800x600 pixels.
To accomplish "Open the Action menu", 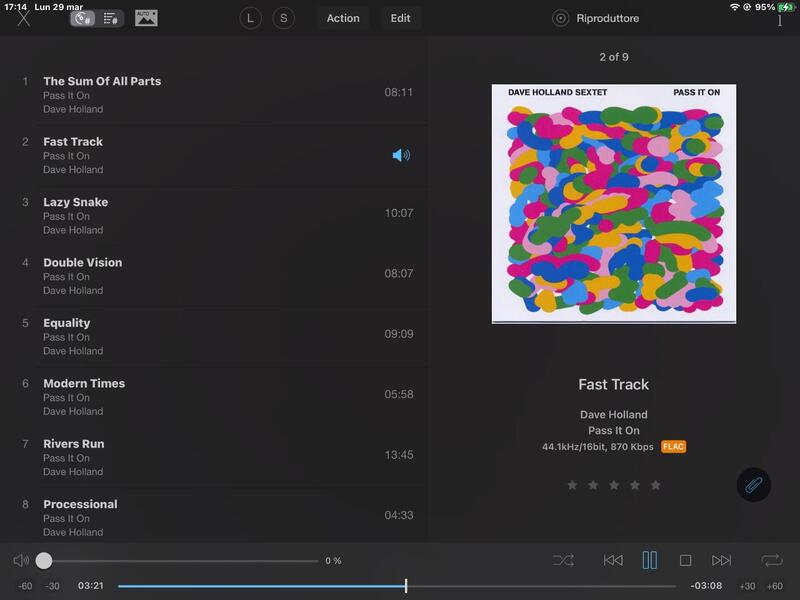I will click(343, 18).
